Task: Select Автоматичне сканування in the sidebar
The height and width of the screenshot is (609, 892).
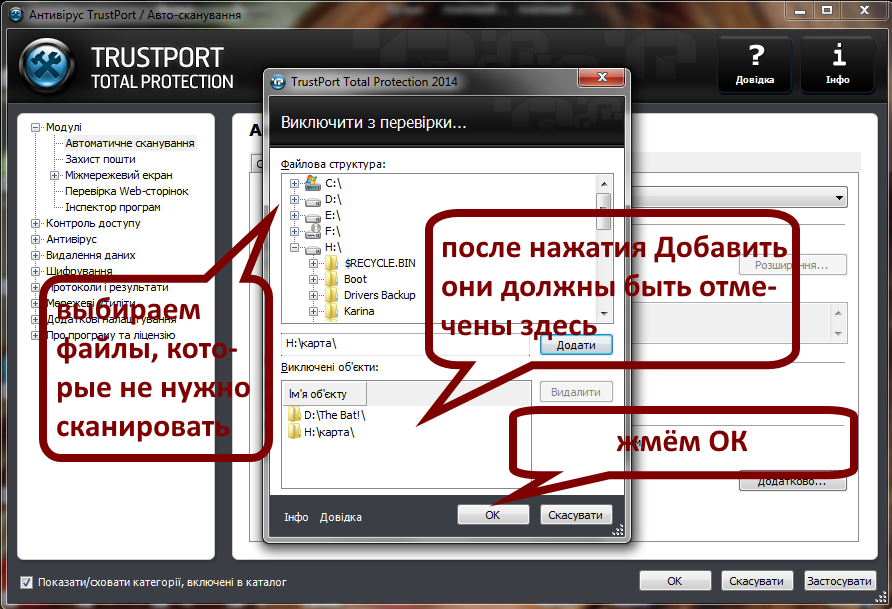Action: tap(129, 143)
